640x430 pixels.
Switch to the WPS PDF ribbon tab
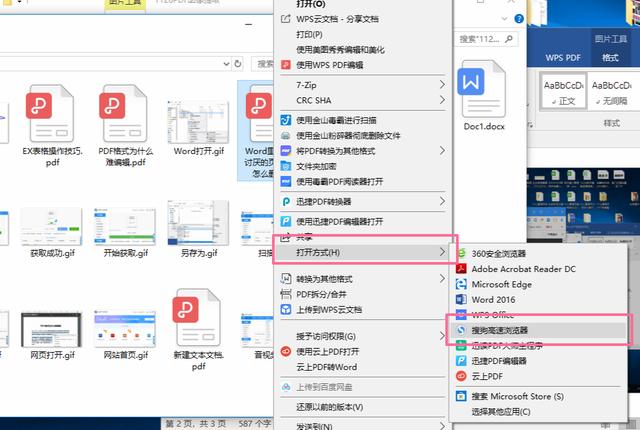tap(563, 58)
